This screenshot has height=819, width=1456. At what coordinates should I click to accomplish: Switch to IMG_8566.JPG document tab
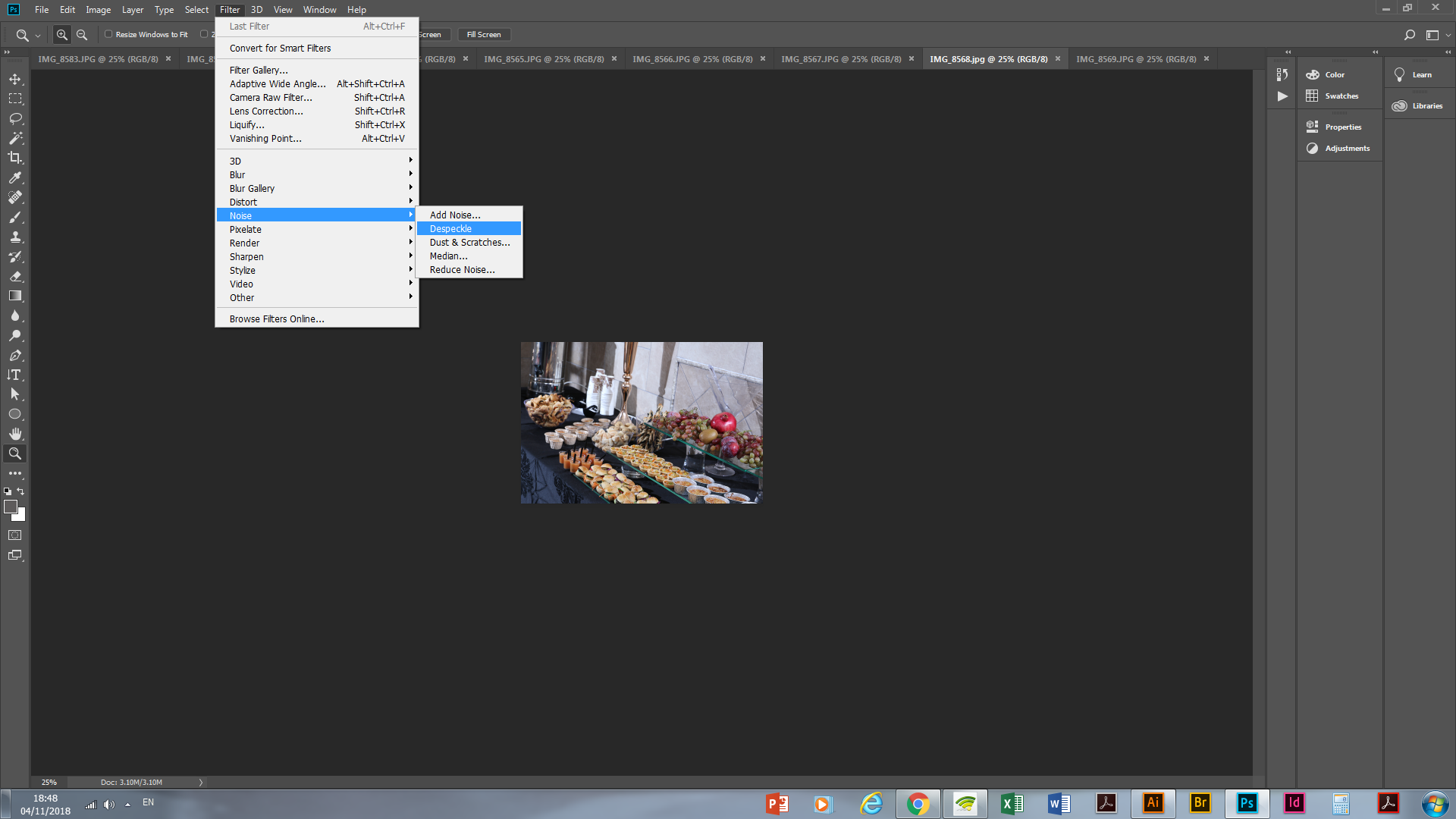point(692,59)
